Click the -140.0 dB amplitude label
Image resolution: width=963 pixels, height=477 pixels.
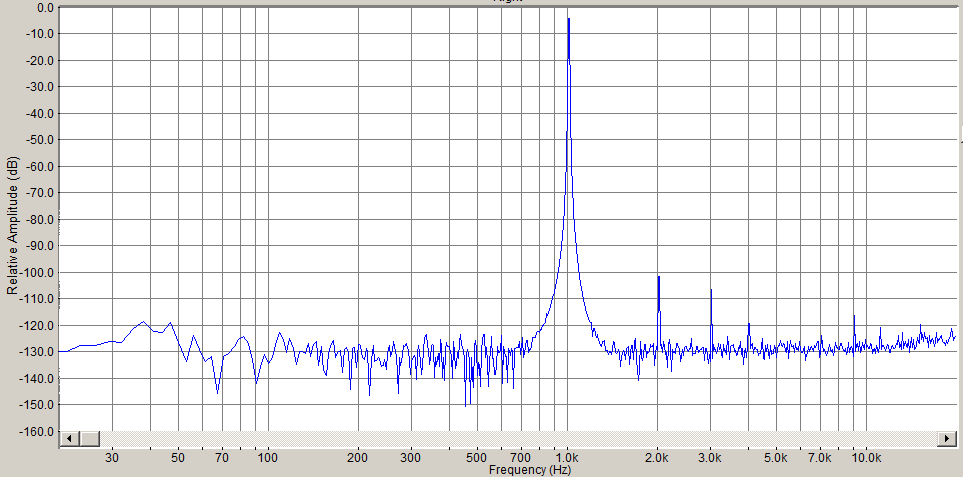click(38, 378)
